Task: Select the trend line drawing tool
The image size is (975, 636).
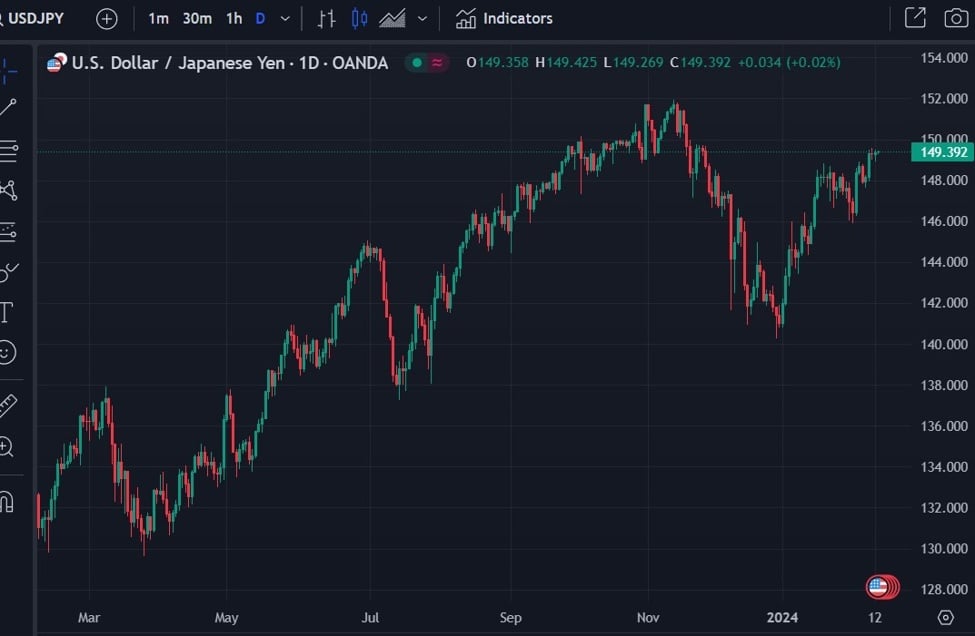Action: coord(8,108)
